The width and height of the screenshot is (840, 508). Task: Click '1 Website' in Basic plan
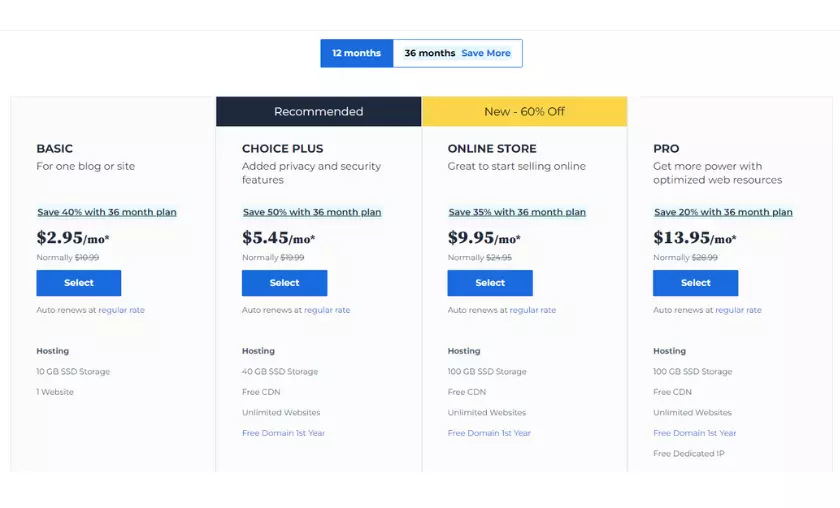point(55,392)
